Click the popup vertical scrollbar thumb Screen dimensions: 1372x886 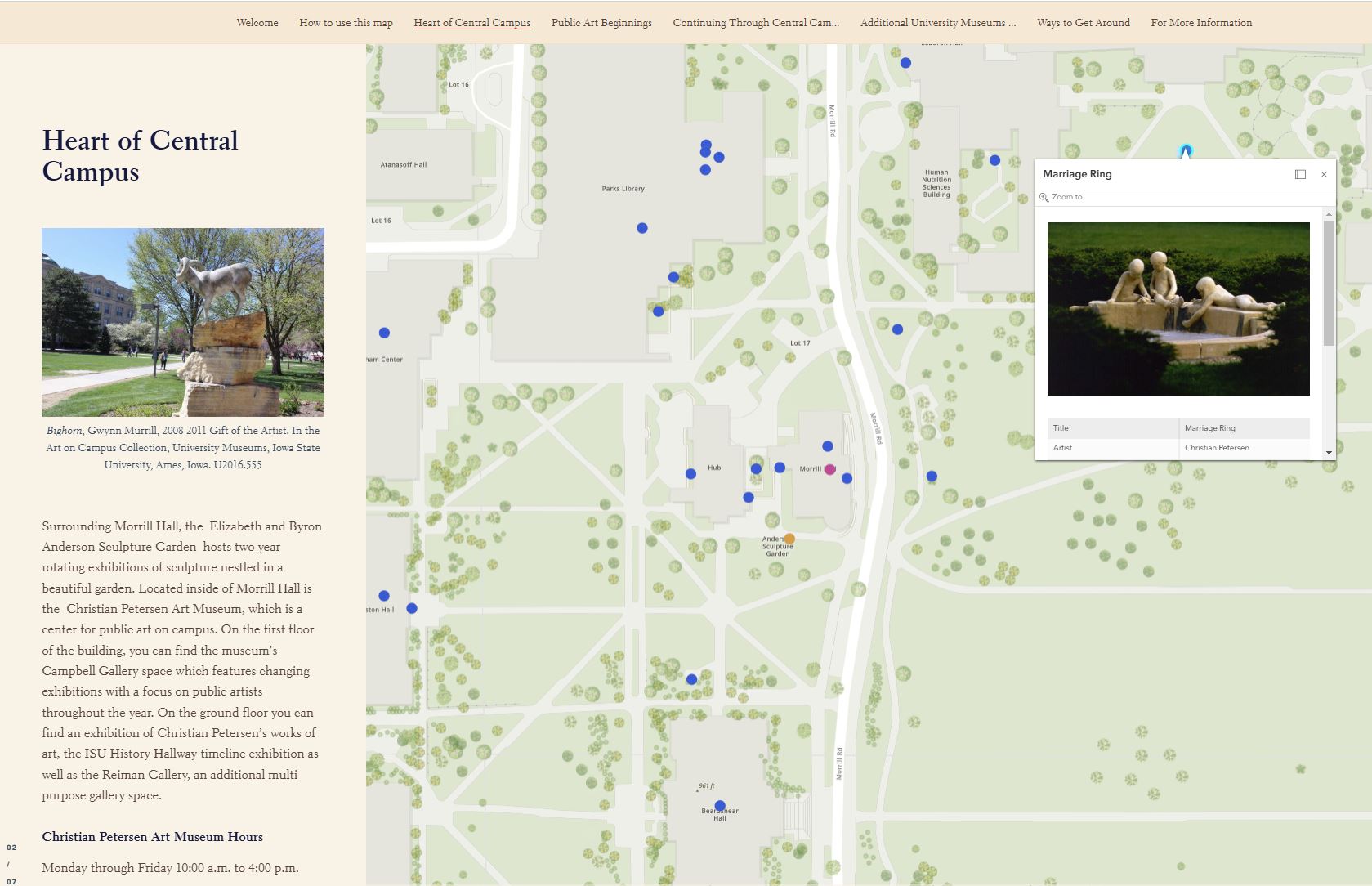click(1329, 282)
